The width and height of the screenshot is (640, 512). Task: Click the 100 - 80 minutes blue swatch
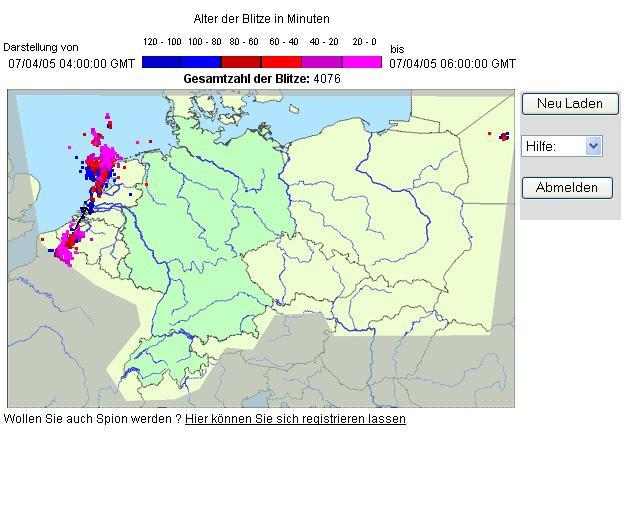(201, 62)
